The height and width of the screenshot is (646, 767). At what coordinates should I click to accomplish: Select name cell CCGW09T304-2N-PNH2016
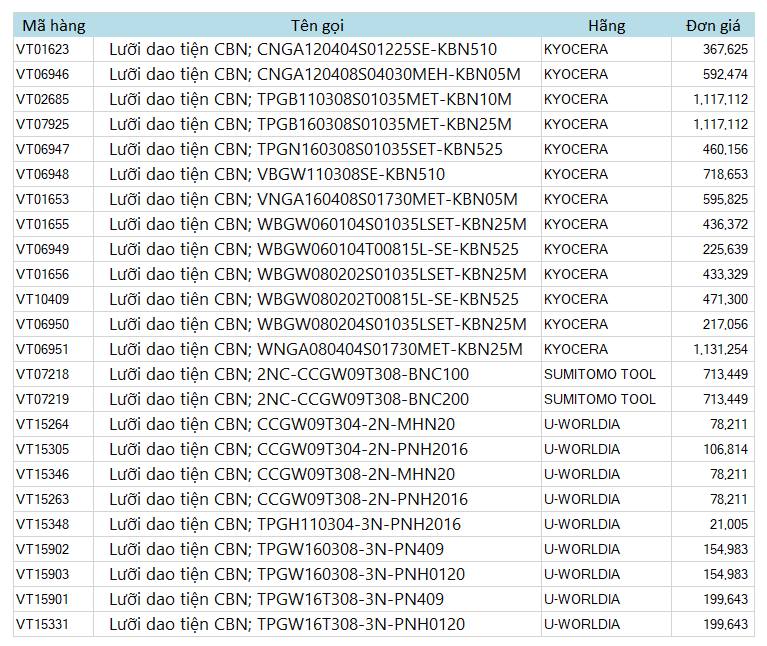(317, 449)
